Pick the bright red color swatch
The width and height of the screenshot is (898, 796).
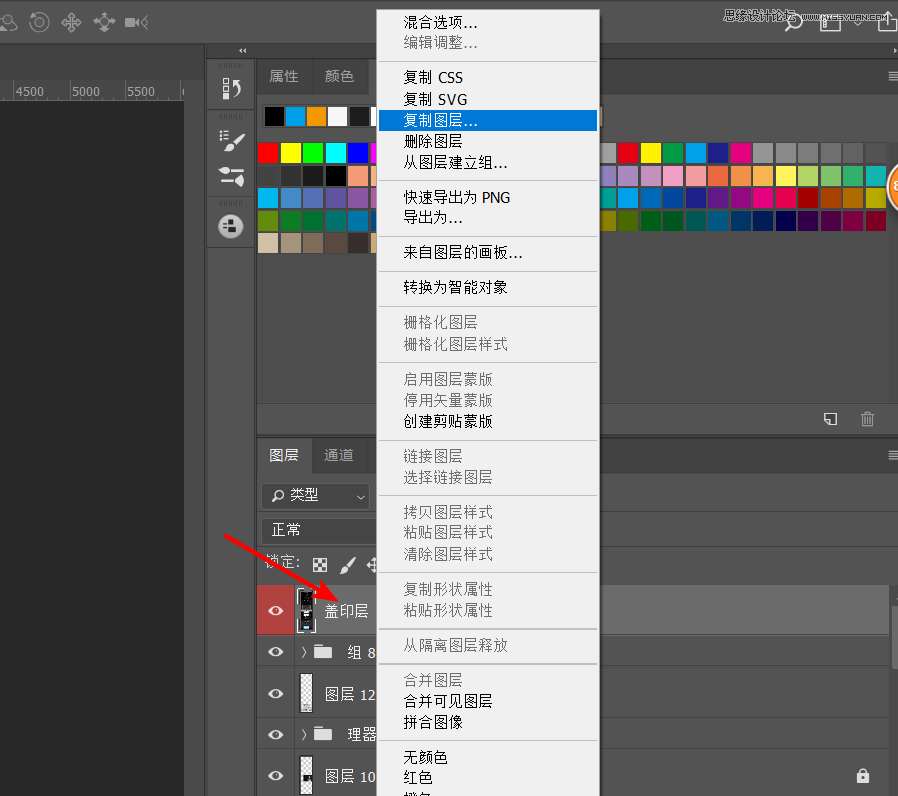(x=267, y=153)
